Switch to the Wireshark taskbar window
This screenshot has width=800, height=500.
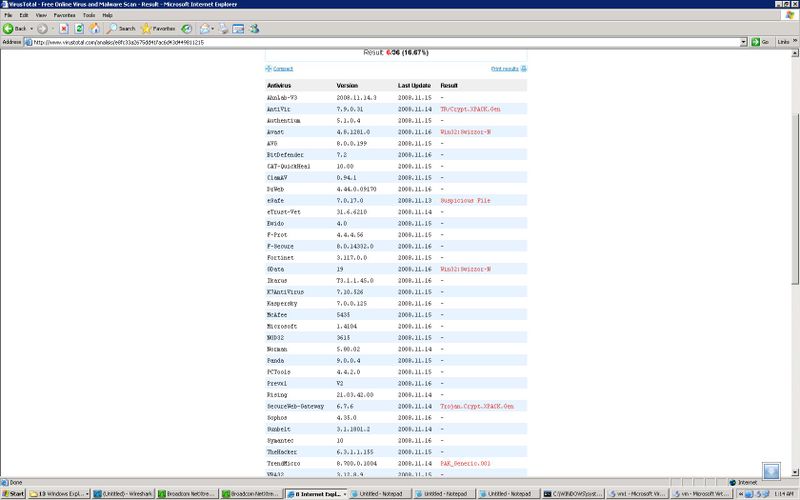[x=123, y=494]
